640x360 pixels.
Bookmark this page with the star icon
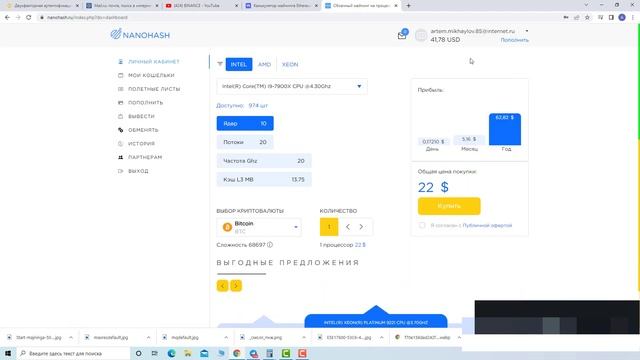pyautogui.click(x=587, y=17)
